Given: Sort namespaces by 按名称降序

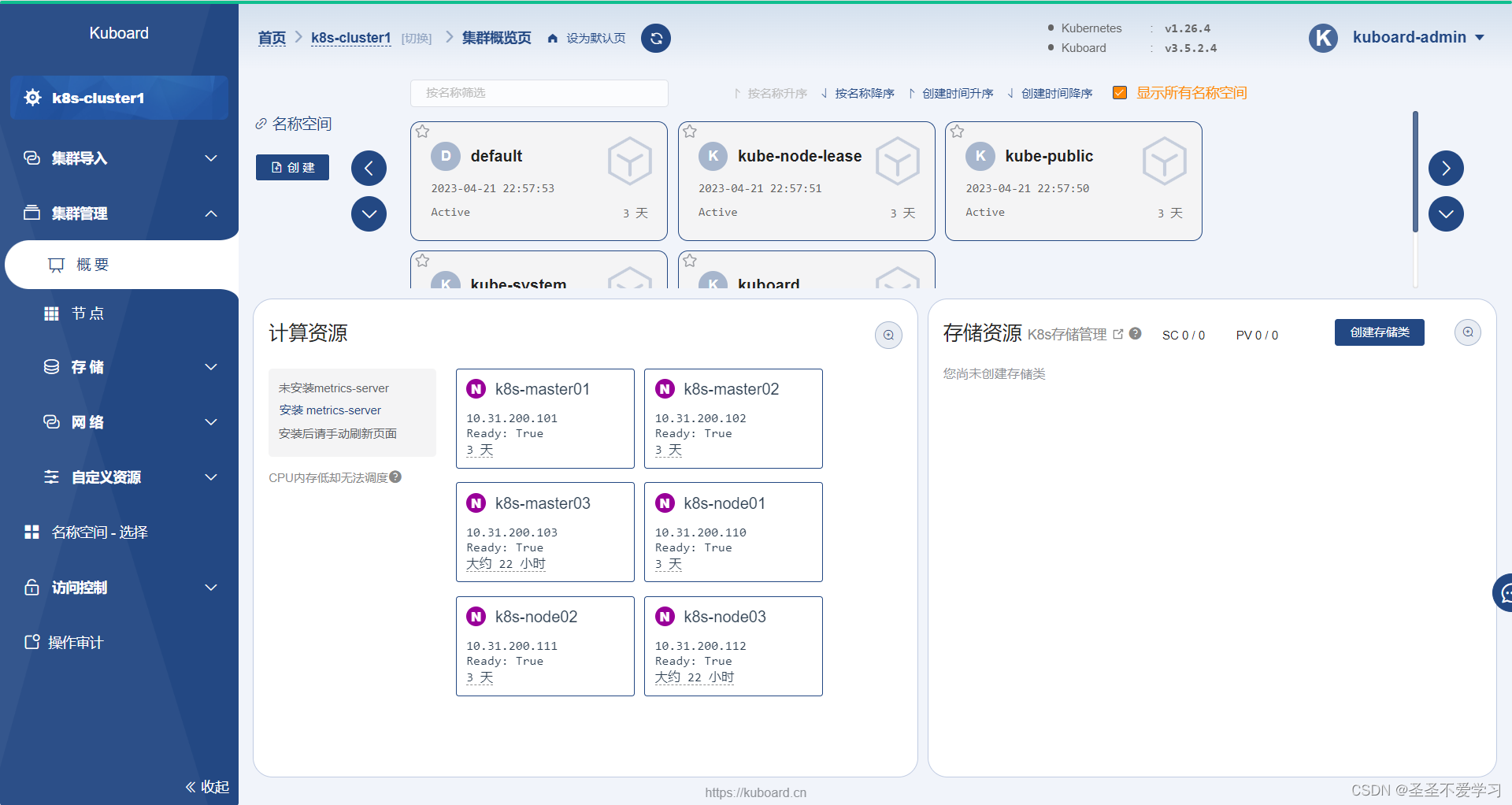Looking at the screenshot, I should click(858, 93).
